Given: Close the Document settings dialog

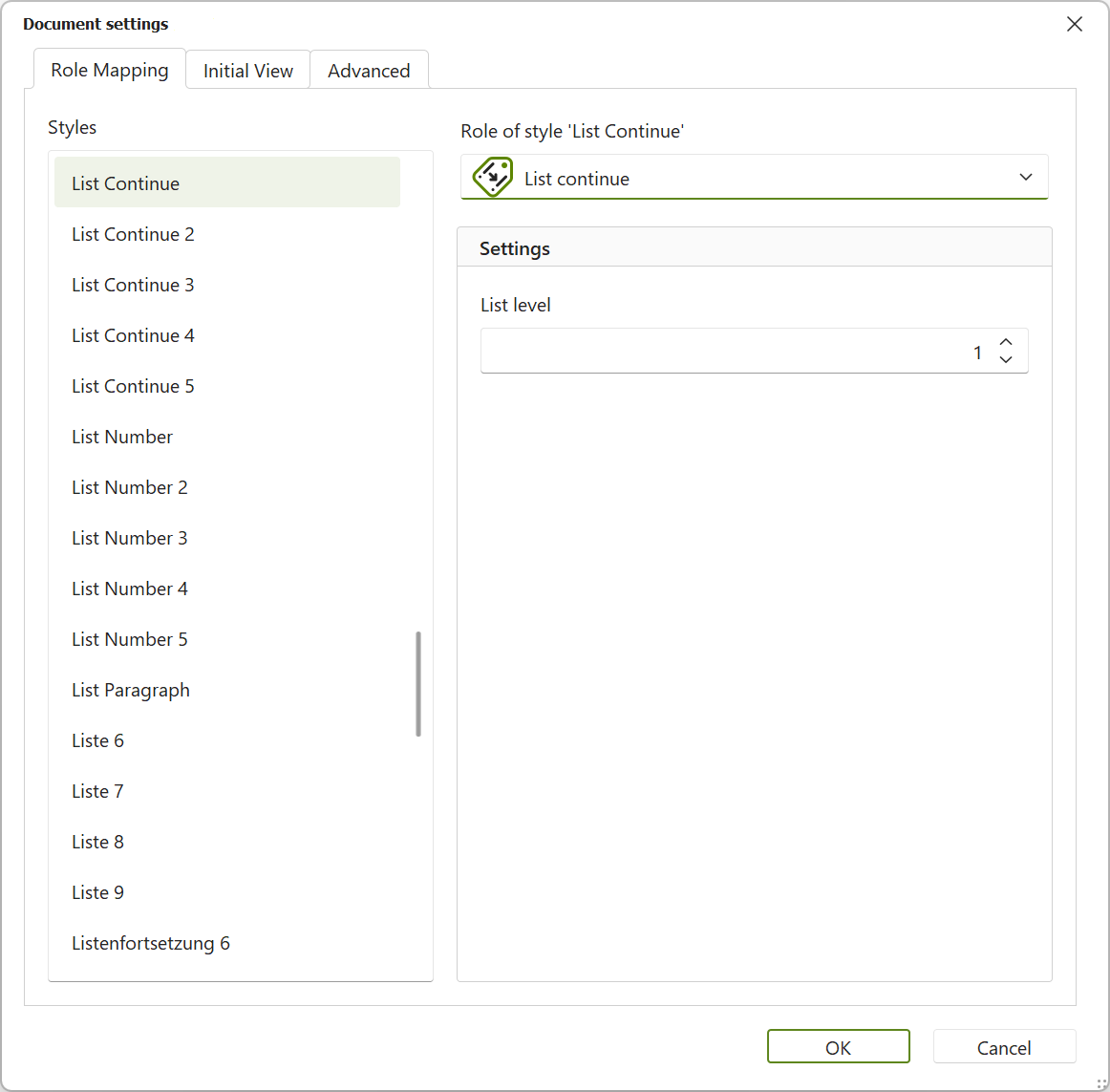Looking at the screenshot, I should click(1074, 24).
